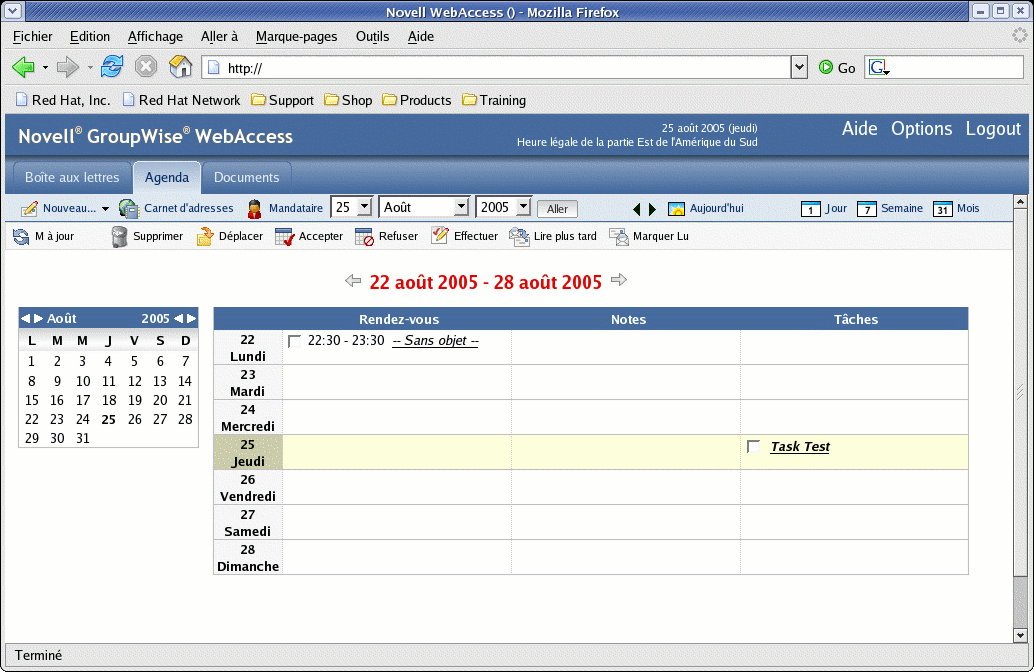Screen dimensions: 1034x672
Task: Open the Edition menu
Action: (x=90, y=36)
